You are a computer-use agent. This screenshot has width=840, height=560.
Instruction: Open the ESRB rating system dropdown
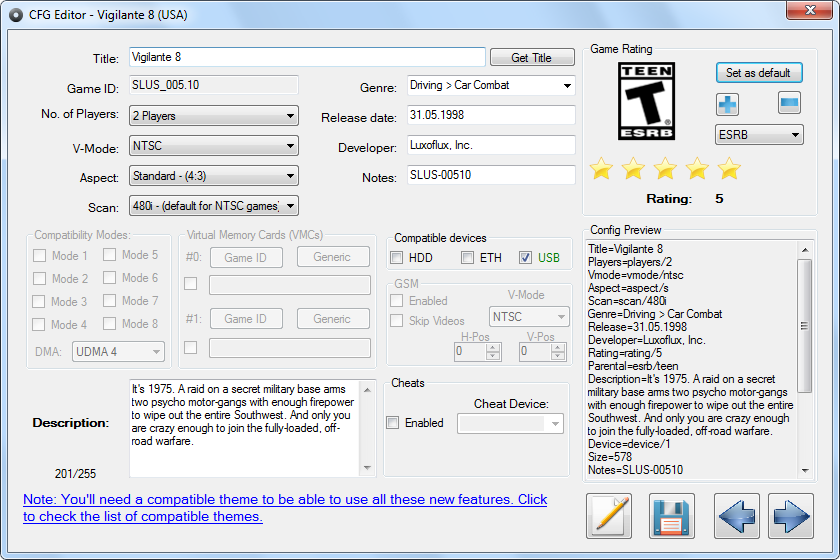point(759,135)
